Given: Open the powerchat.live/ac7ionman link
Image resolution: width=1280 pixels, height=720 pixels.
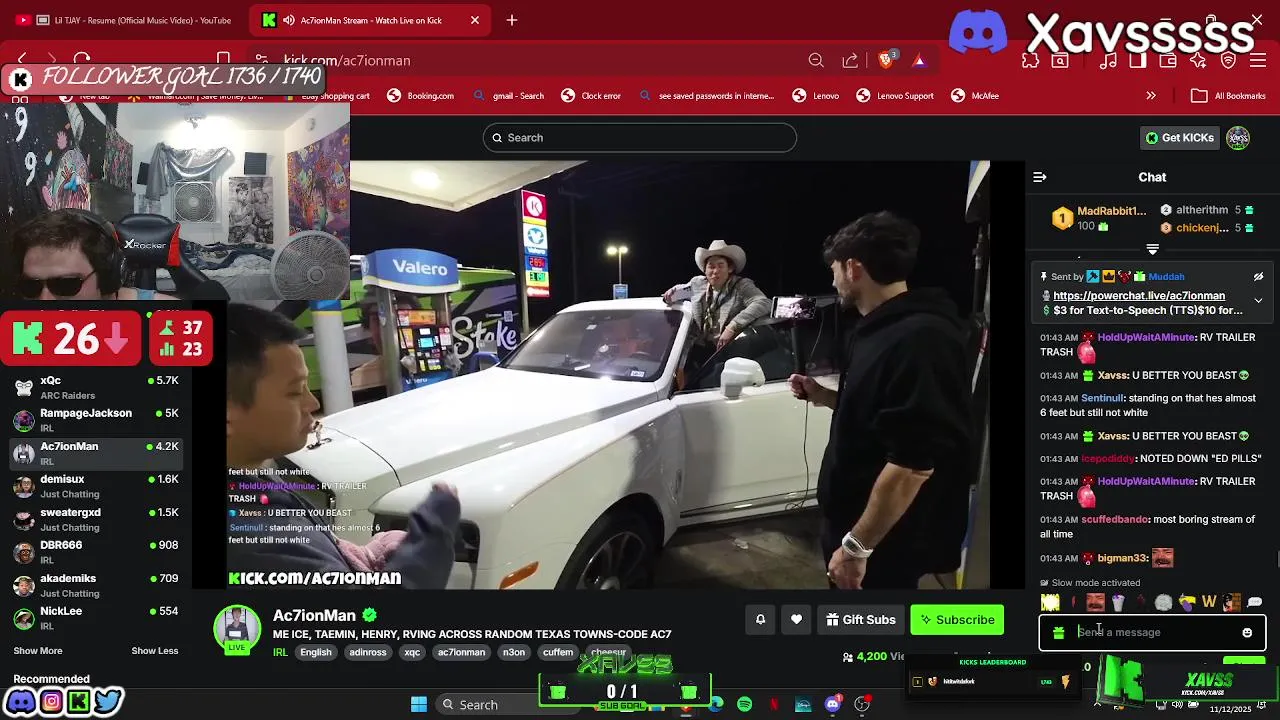Looking at the screenshot, I should pyautogui.click(x=1139, y=296).
